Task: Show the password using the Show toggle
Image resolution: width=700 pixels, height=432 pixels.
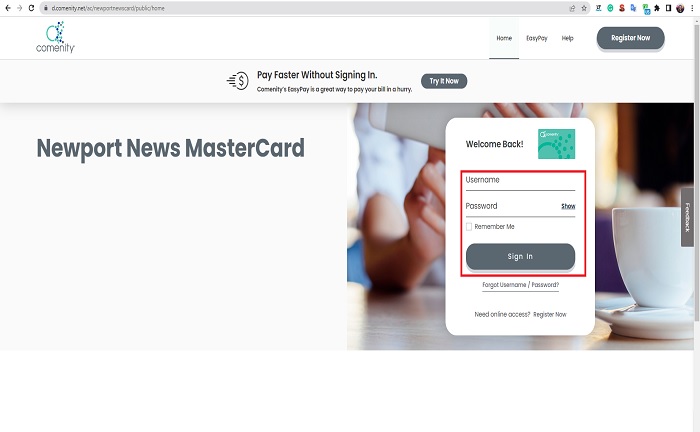Action: click(568, 206)
